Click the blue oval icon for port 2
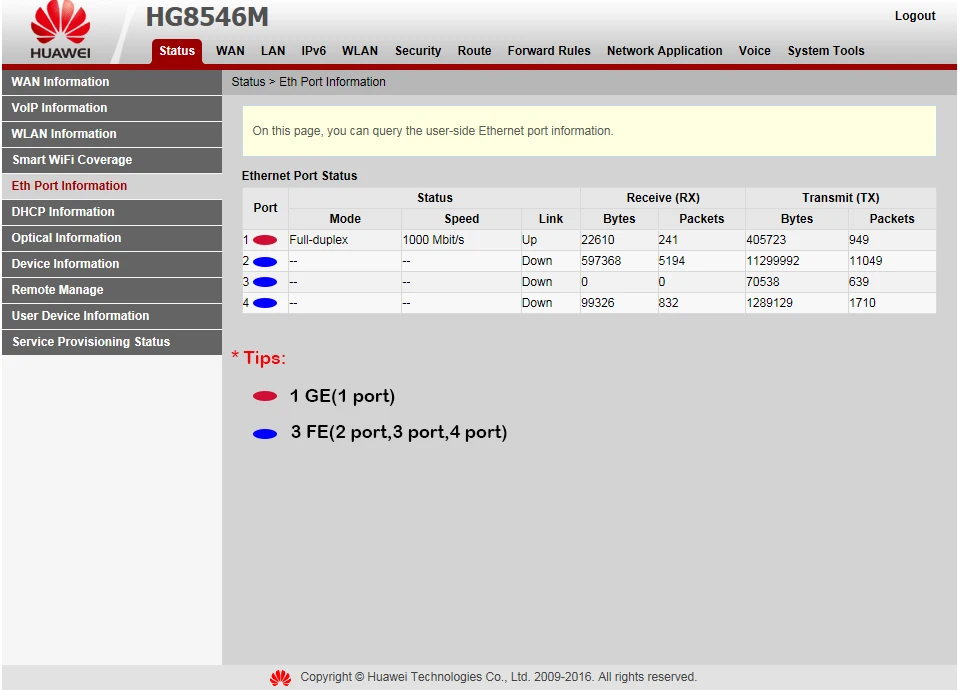Viewport: 959px width, 690px height. pyautogui.click(x=265, y=262)
